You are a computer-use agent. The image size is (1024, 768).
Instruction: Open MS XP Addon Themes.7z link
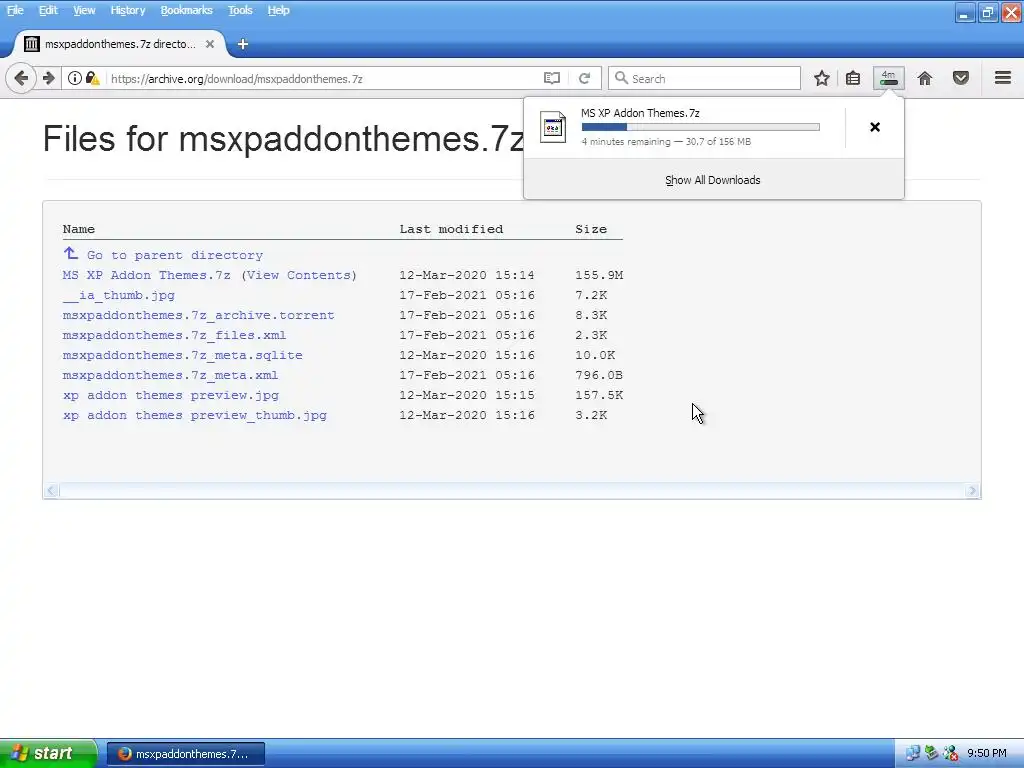[146, 275]
